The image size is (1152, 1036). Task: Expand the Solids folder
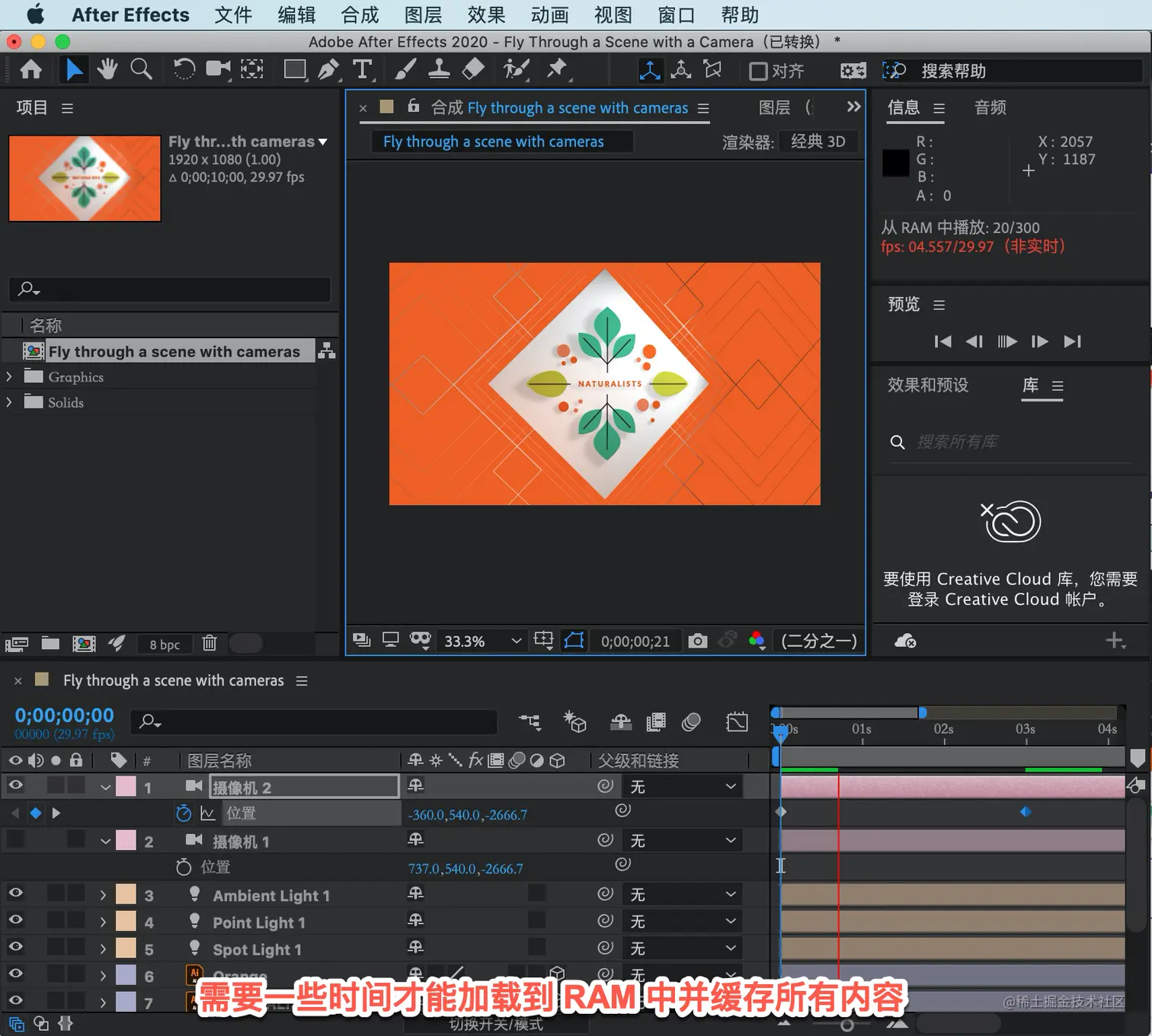click(x=9, y=402)
